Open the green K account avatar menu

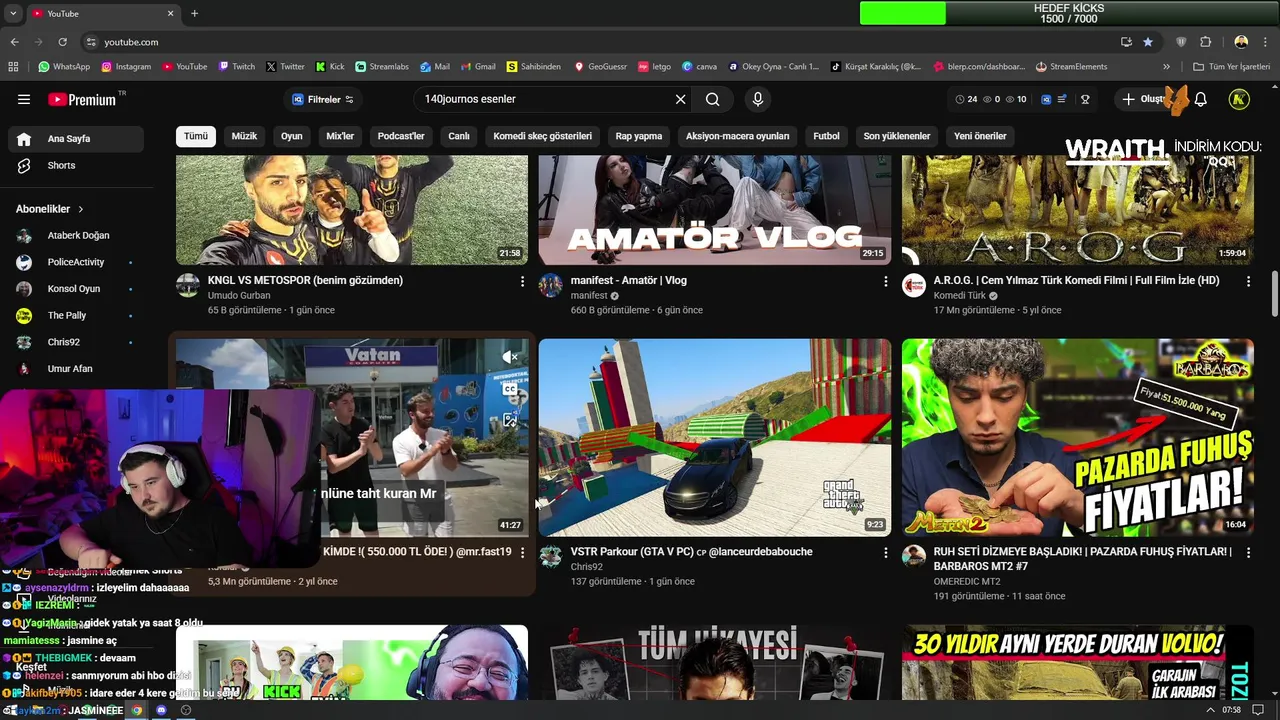coord(1239,99)
